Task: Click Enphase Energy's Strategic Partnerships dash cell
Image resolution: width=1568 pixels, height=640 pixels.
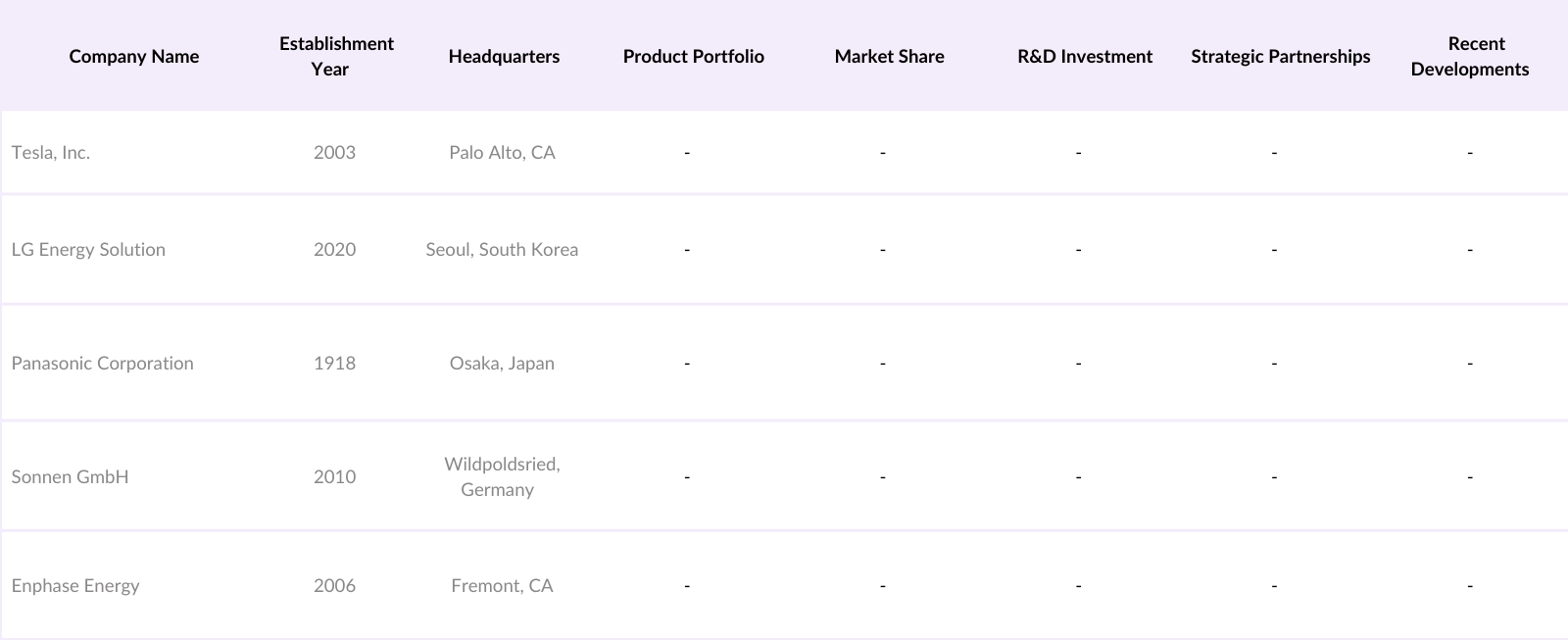Action: [1274, 585]
